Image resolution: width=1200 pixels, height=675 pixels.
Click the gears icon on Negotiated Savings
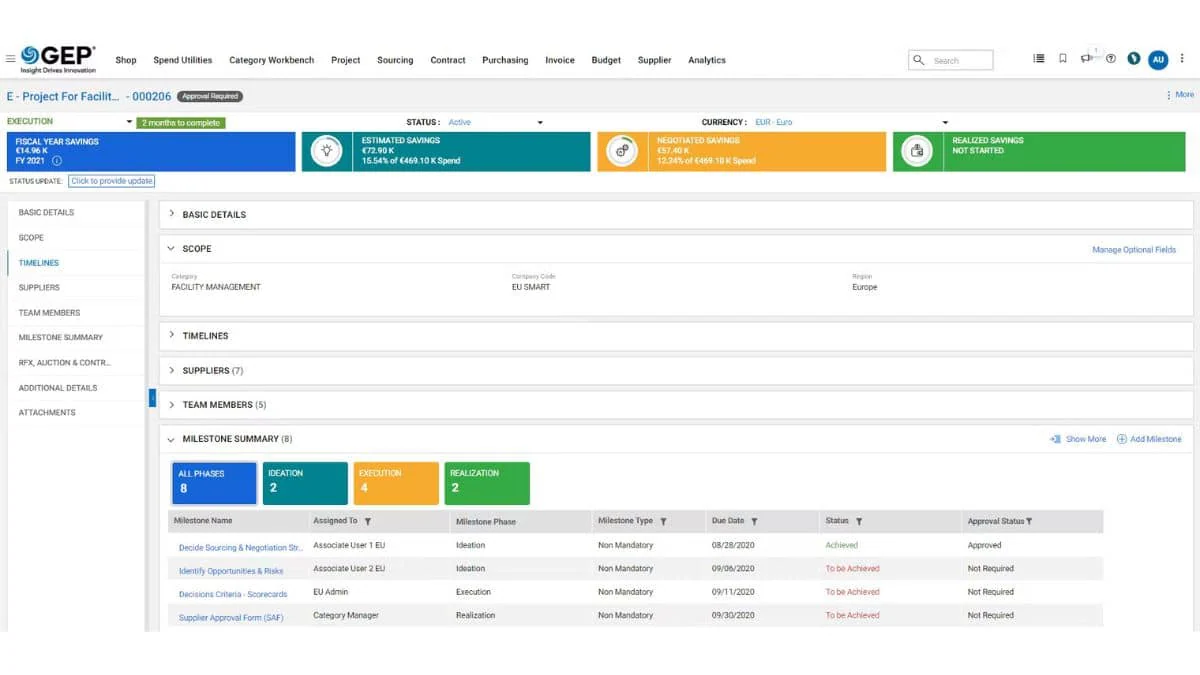point(622,151)
